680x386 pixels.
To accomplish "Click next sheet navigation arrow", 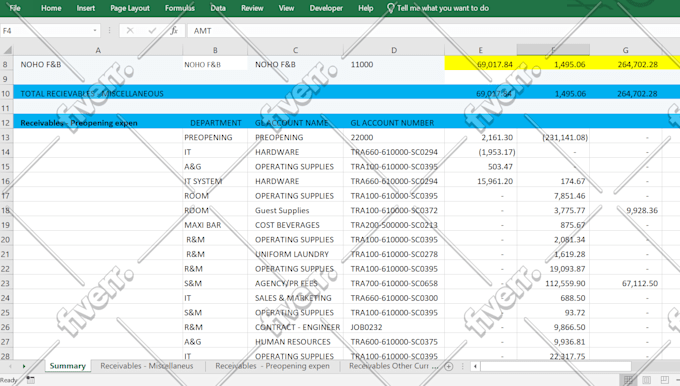I will click(x=24, y=366).
